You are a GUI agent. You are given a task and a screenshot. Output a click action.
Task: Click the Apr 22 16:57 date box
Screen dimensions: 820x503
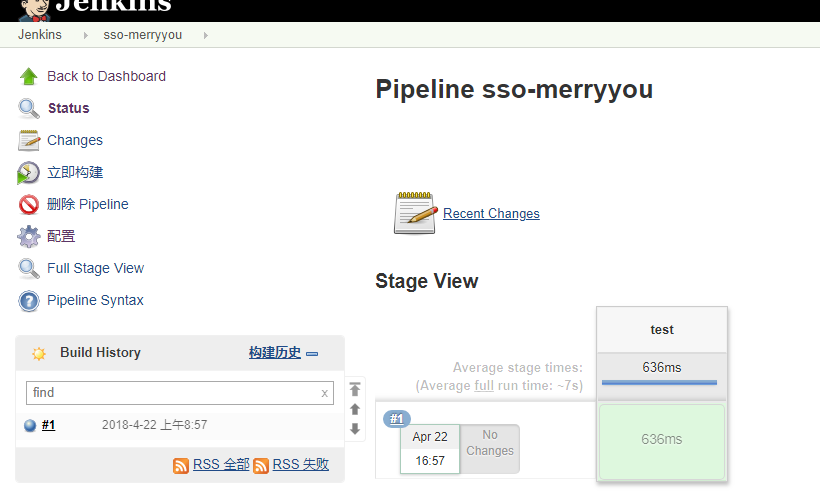click(430, 449)
